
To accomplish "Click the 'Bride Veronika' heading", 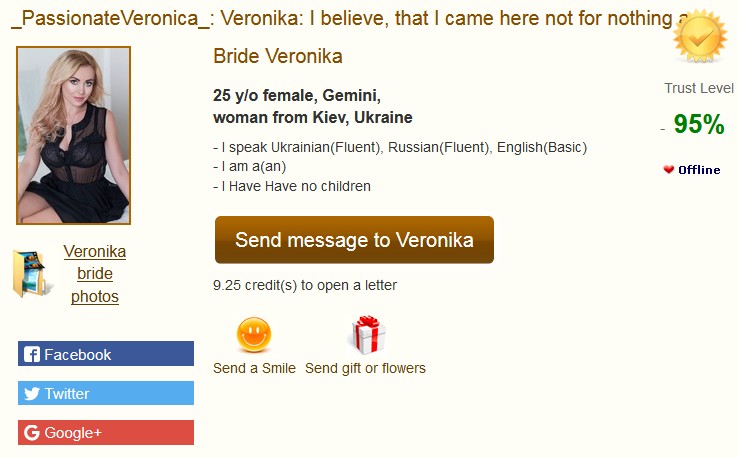I will click(278, 56).
